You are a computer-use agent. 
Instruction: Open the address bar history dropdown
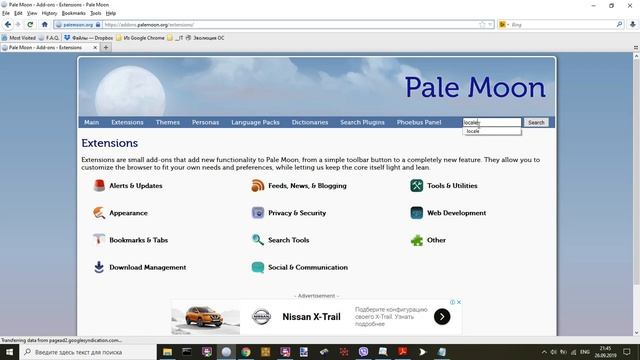pos(490,24)
